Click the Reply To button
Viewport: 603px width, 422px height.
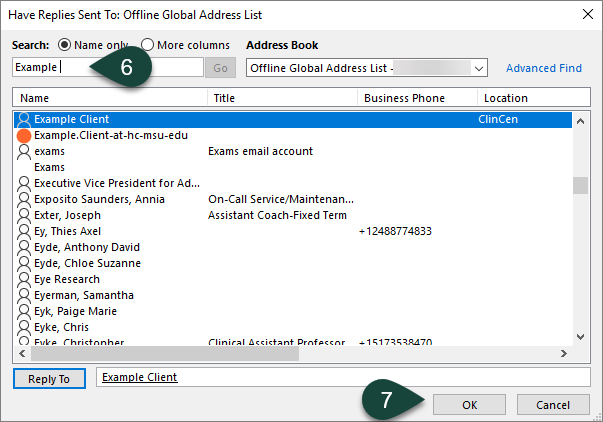click(49, 379)
